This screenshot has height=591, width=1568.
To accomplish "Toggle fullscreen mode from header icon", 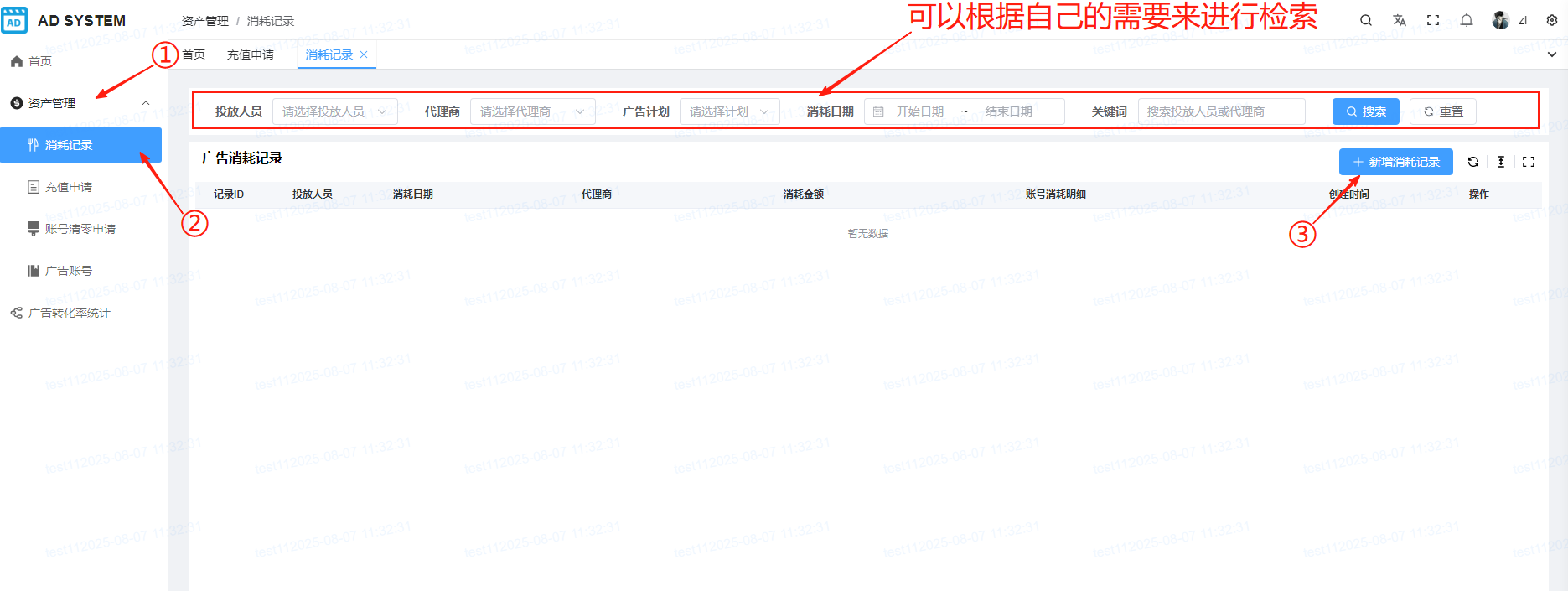I will click(1433, 20).
